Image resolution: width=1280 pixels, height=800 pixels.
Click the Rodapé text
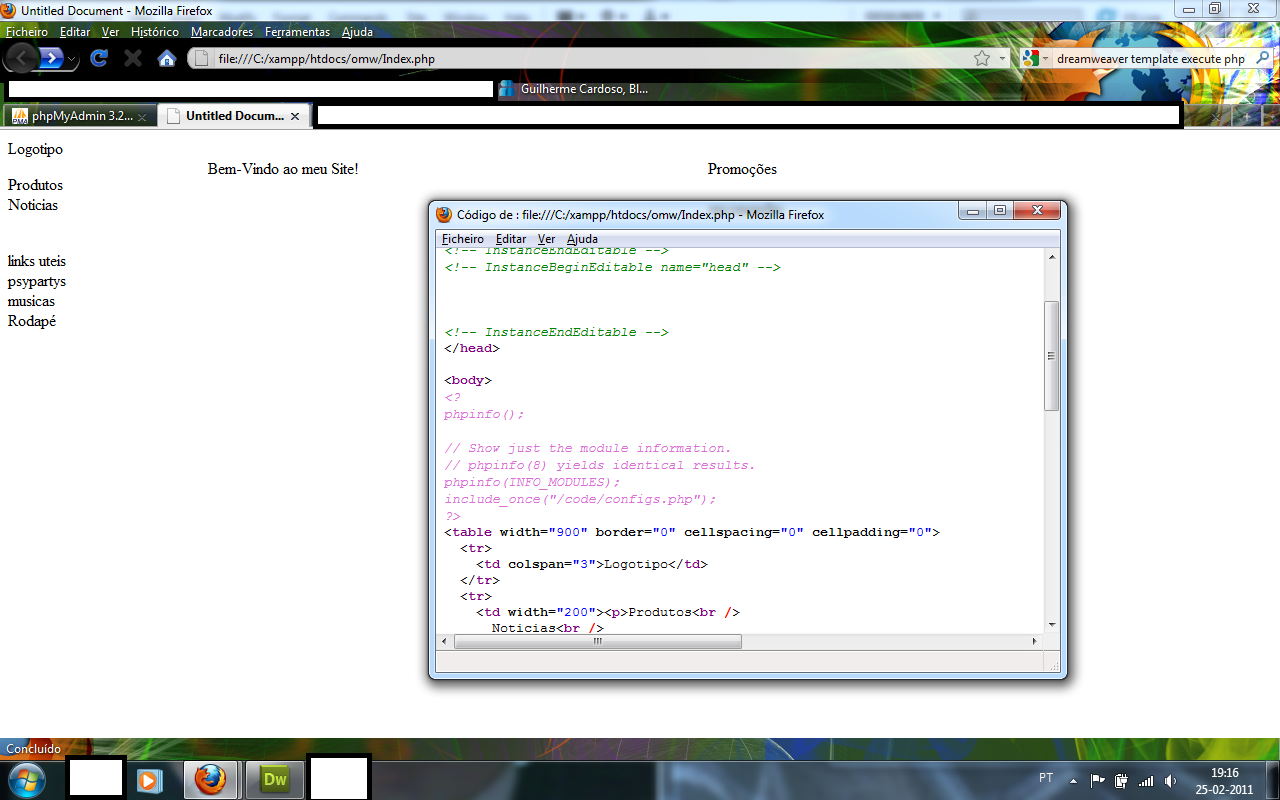click(x=32, y=321)
